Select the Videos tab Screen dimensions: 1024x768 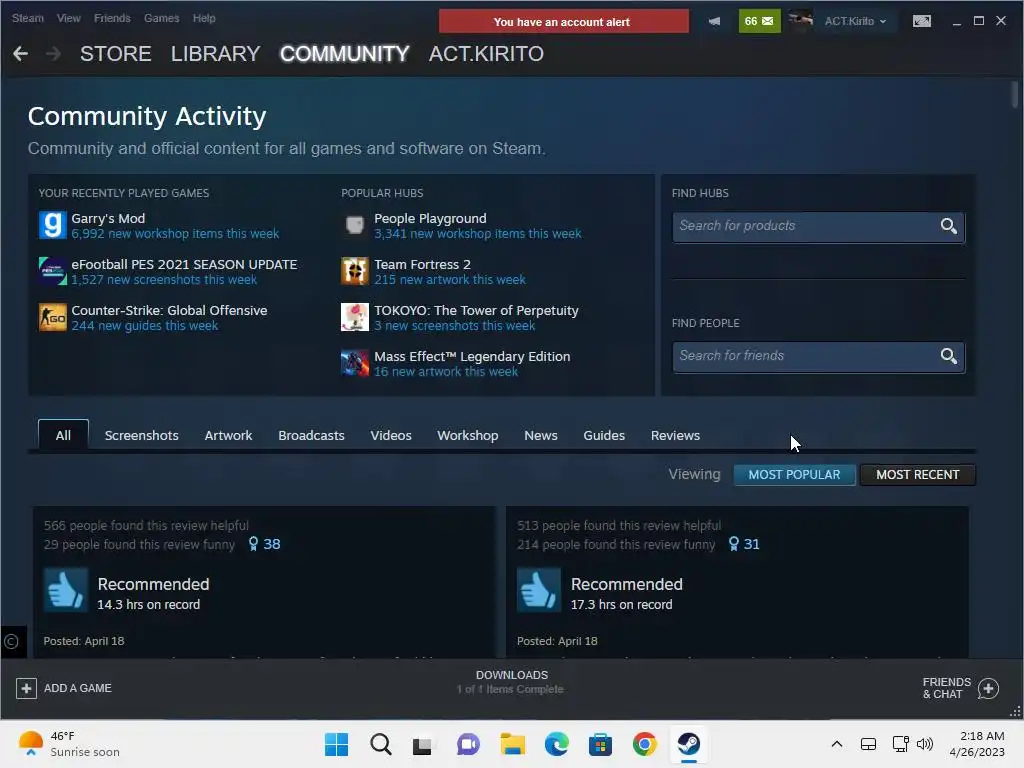click(391, 435)
